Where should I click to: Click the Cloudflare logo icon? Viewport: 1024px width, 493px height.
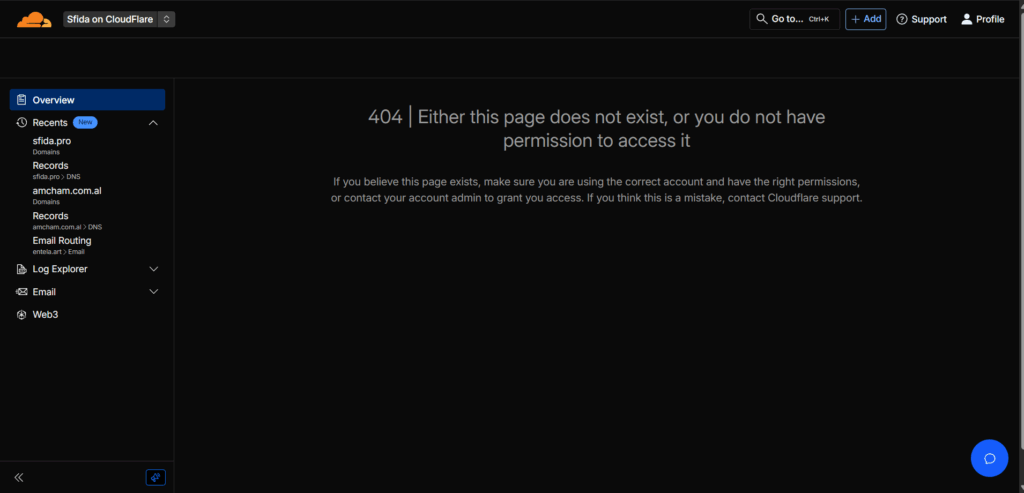point(33,19)
